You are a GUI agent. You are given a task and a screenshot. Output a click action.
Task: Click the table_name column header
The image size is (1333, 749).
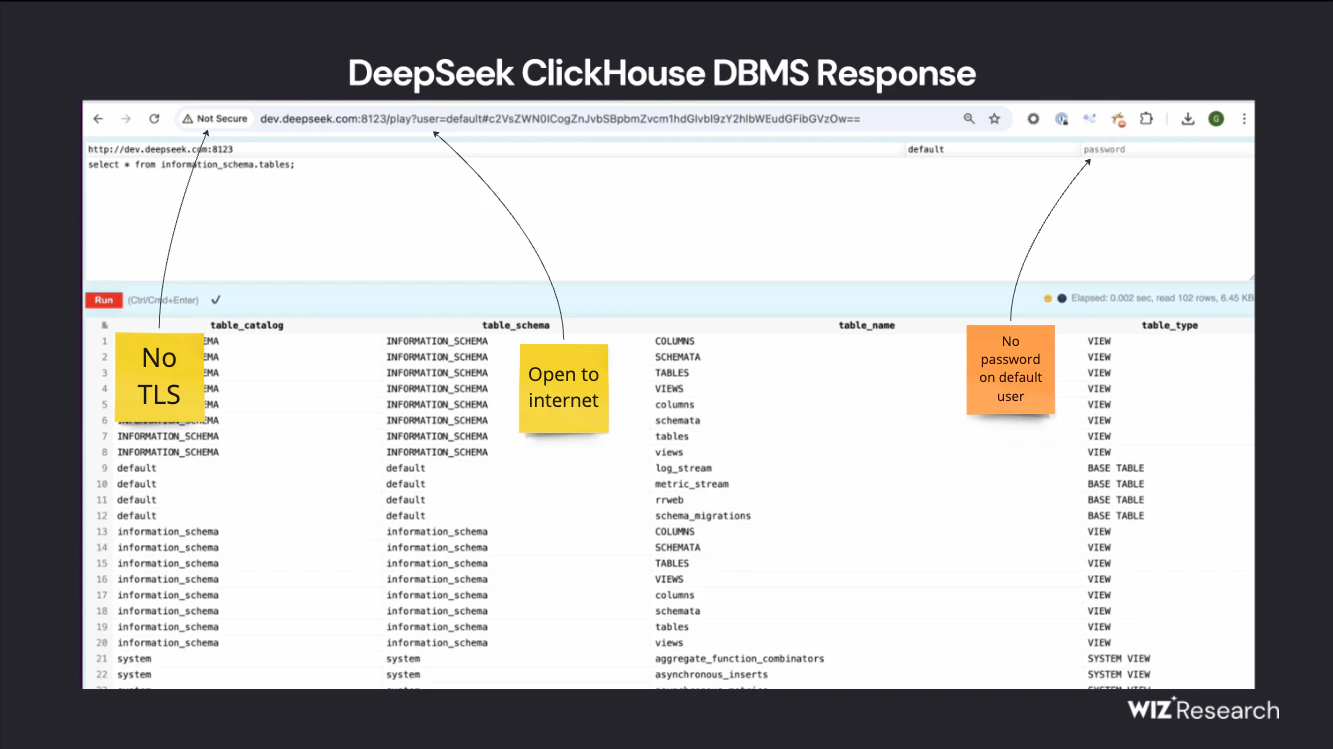click(867, 325)
